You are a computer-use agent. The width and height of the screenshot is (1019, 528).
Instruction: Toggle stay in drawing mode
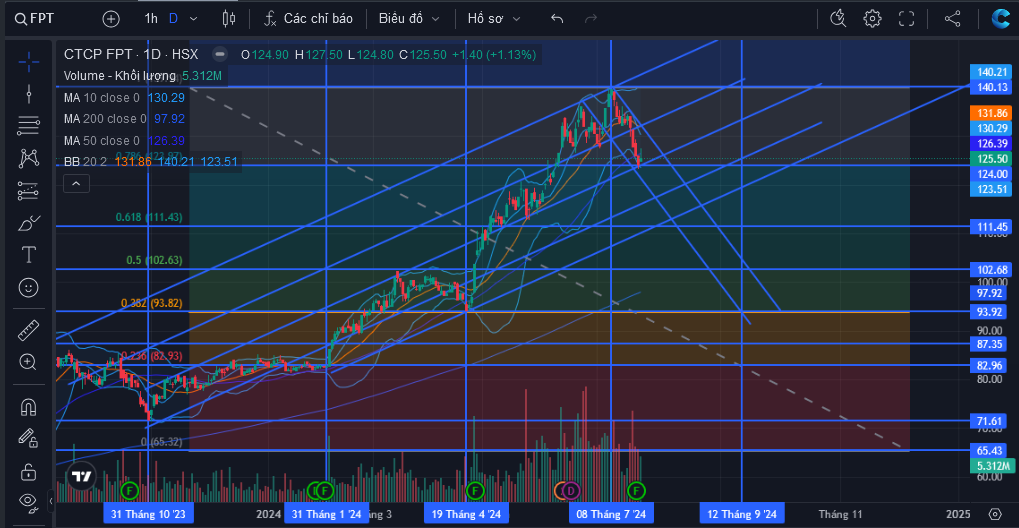pos(29,438)
